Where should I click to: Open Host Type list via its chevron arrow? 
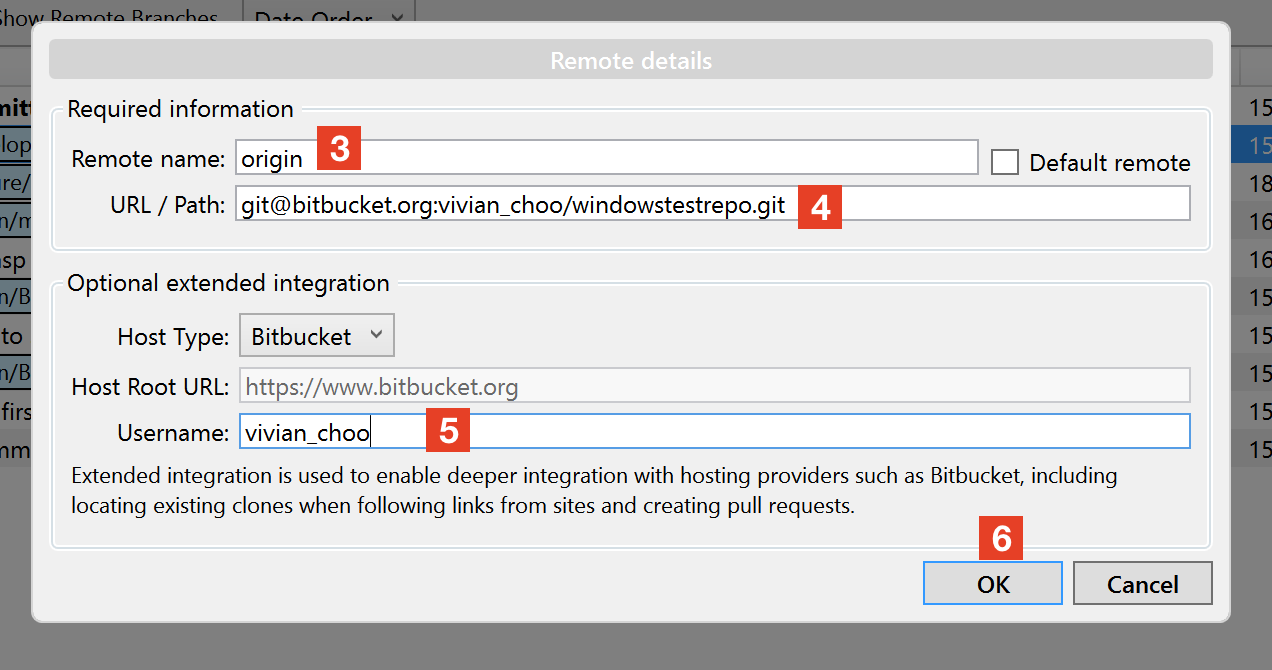tap(379, 335)
